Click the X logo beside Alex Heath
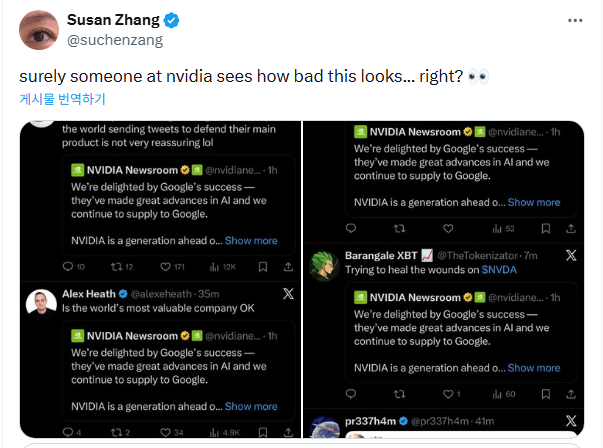 [287, 294]
